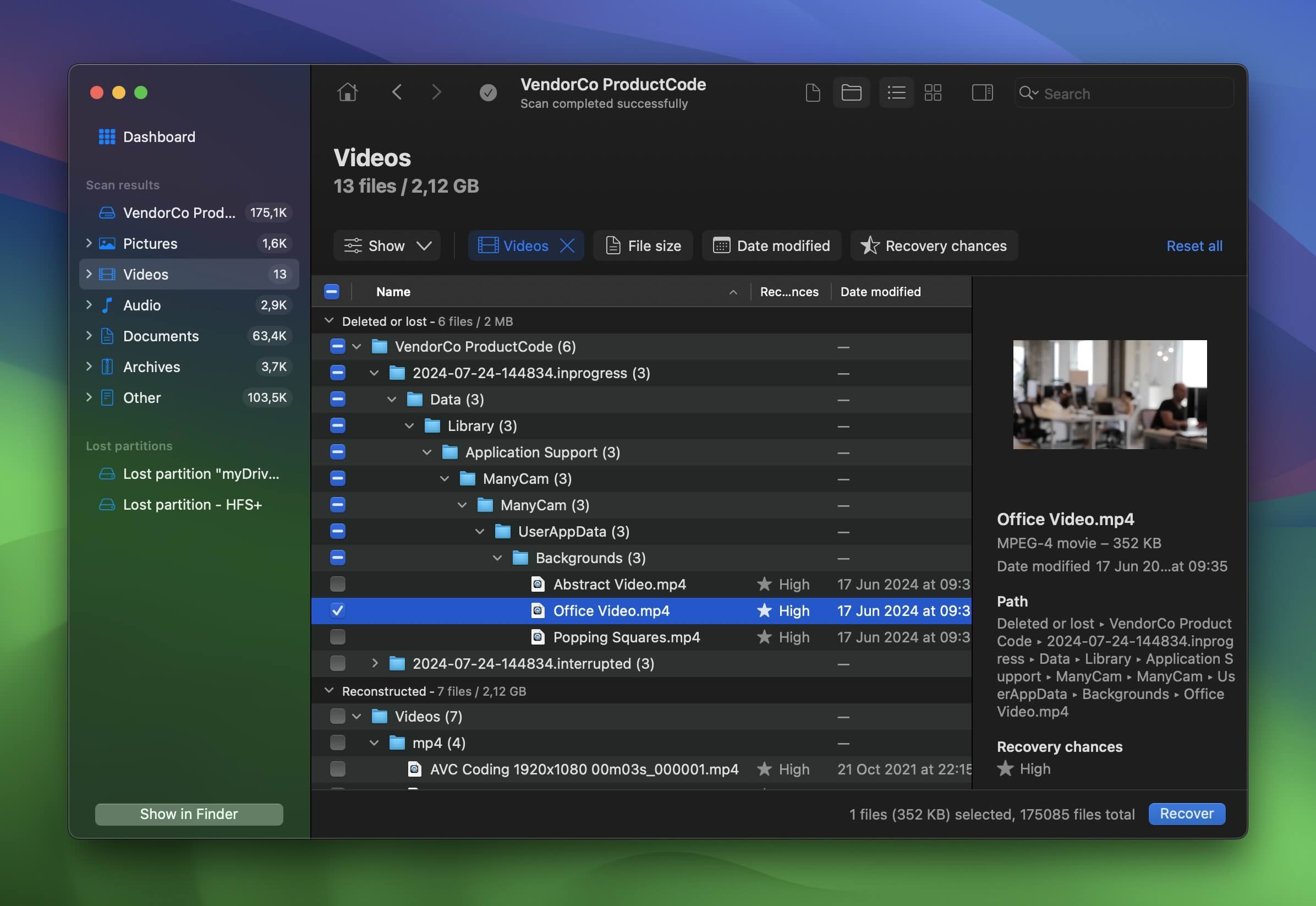Collapse the 2024-07-24-144834.inprogress folder
The width and height of the screenshot is (1316, 906).
(x=374, y=373)
